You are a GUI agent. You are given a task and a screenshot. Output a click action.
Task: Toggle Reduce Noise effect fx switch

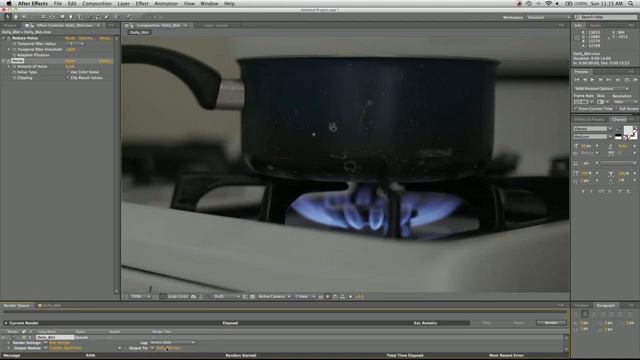(x=9, y=38)
